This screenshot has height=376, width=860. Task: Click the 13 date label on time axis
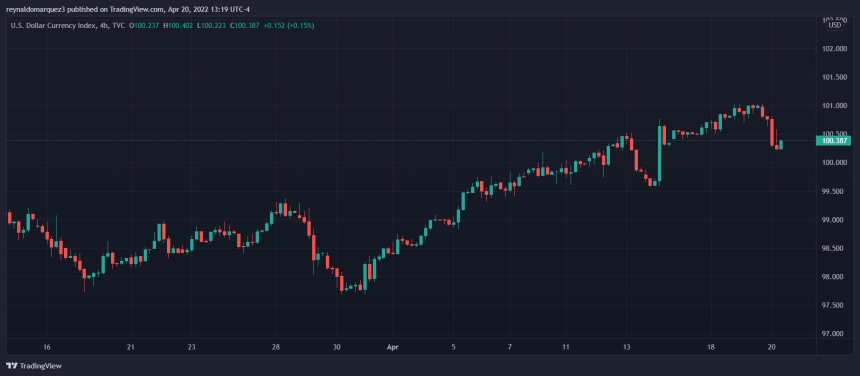626,347
